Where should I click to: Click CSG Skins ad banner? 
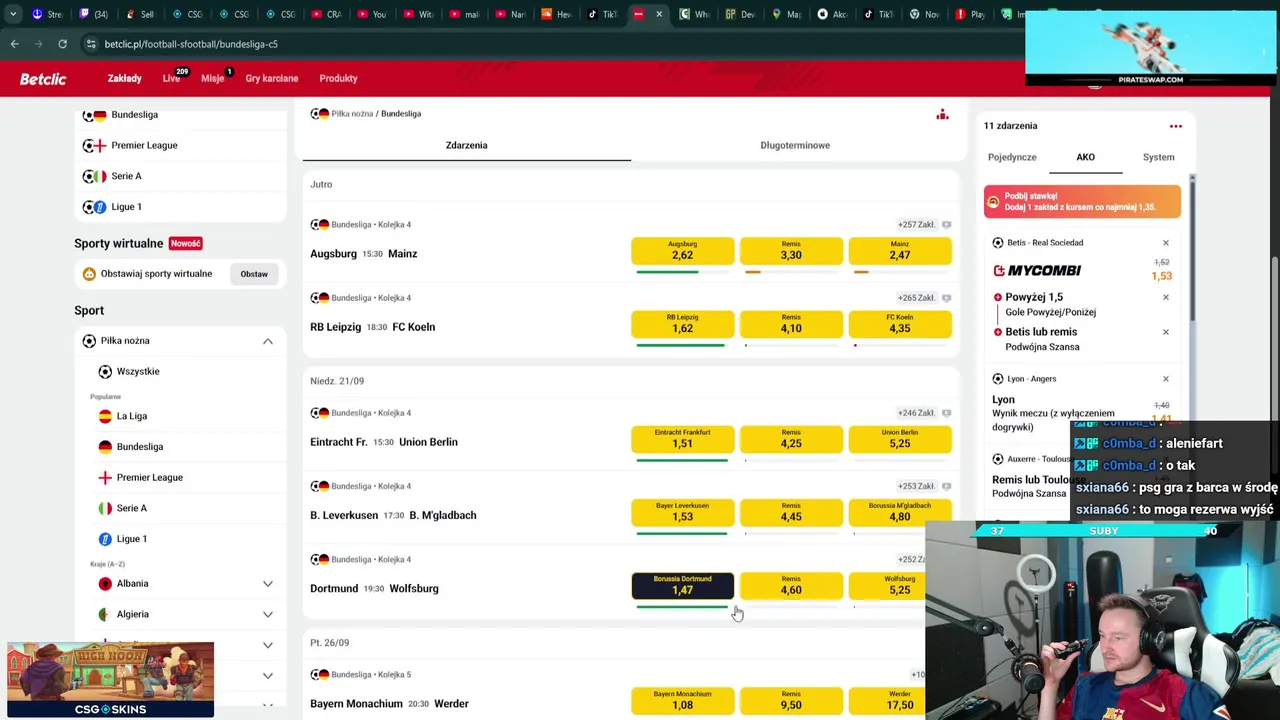point(110,680)
